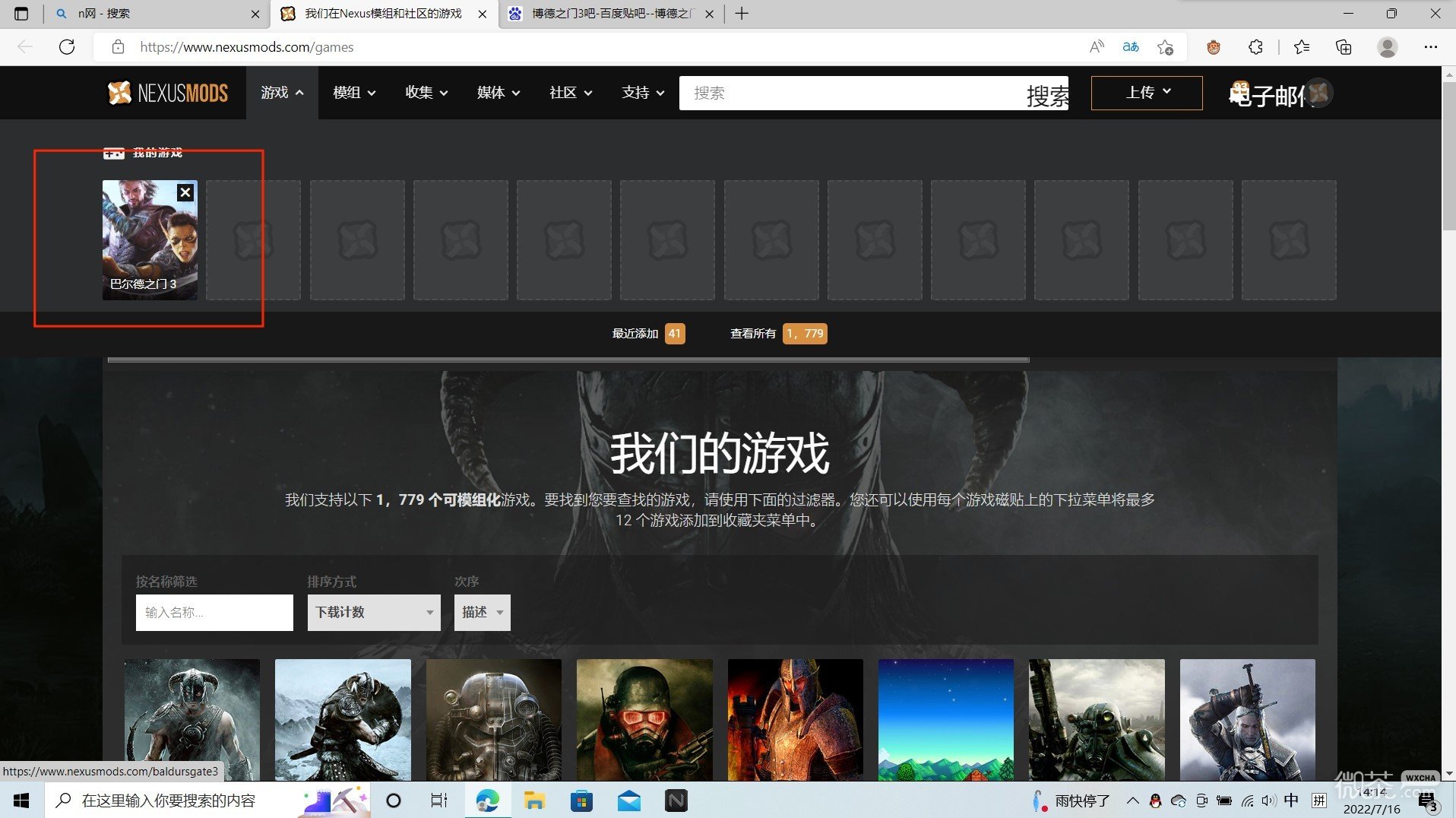The image size is (1456, 818).
Task: Open the Skyrim Special Edition snowy thumbnail
Action: [343, 720]
